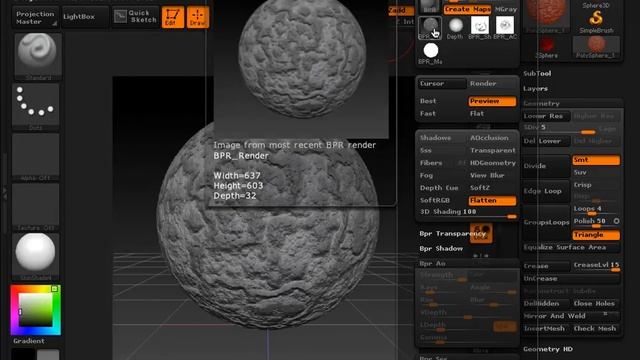Expand the SubTool palette section

(x=537, y=73)
